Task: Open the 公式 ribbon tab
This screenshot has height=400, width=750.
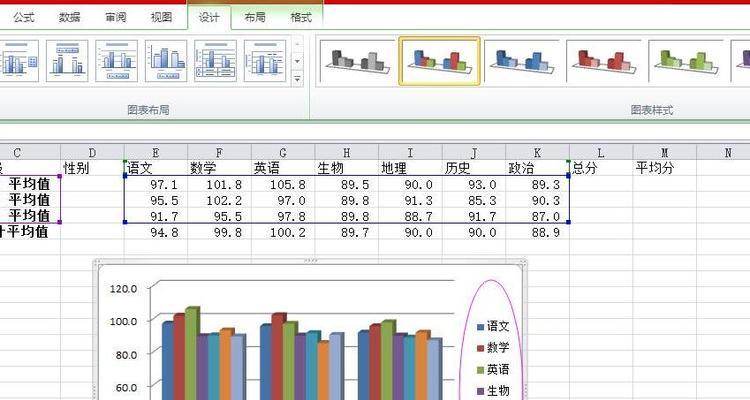Action: tap(23, 17)
